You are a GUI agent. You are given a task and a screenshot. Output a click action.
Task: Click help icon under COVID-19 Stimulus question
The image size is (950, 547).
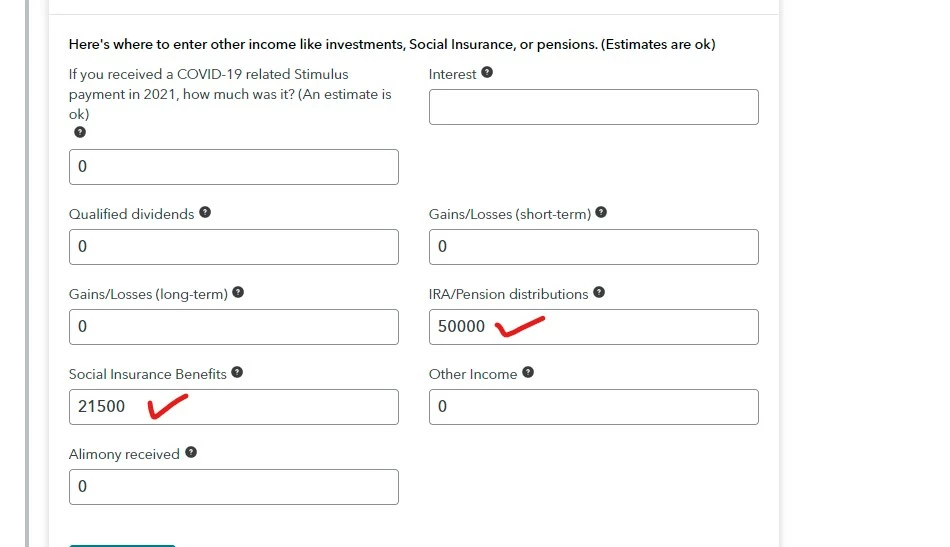pos(79,132)
